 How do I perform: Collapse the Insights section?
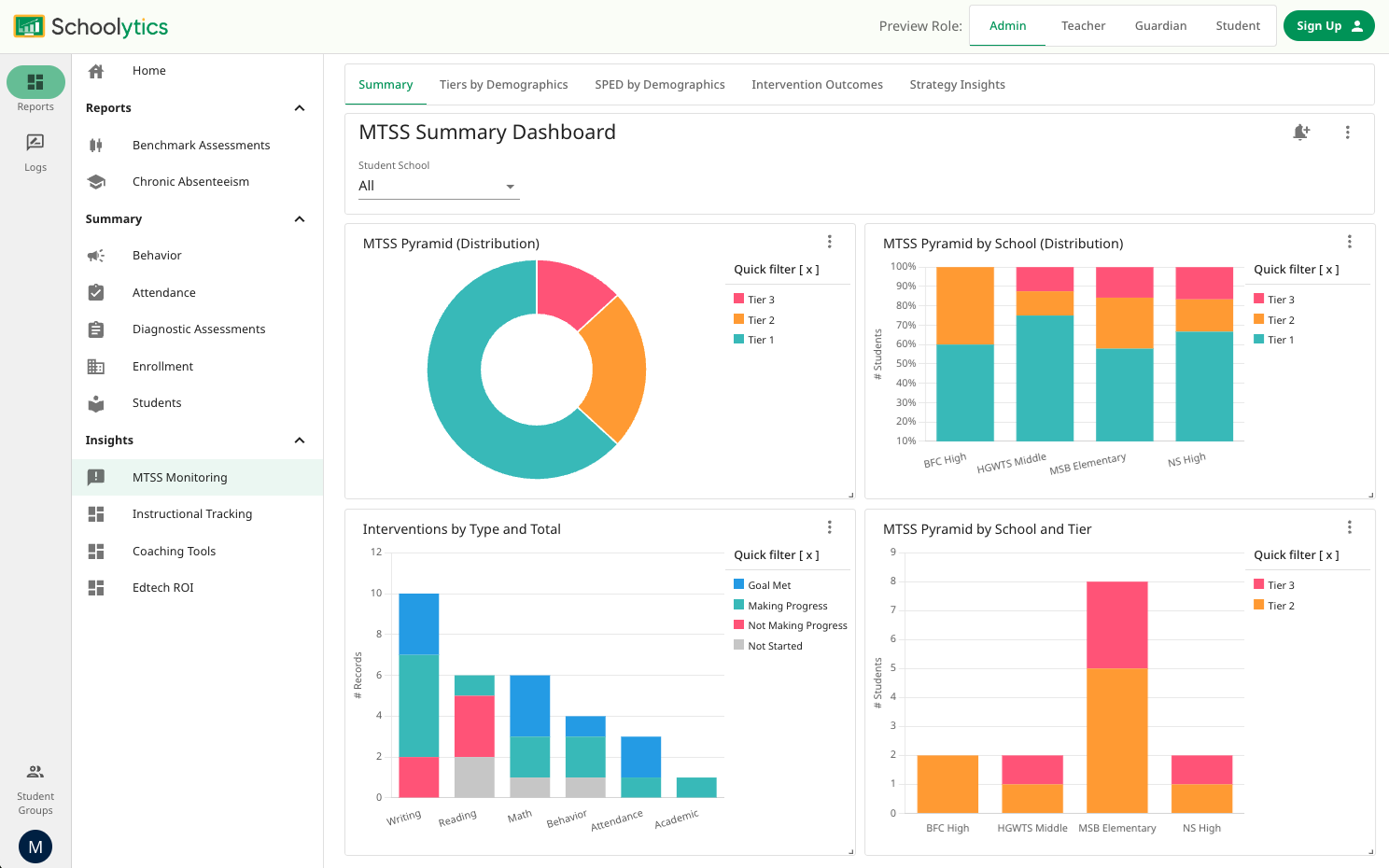pos(299,440)
